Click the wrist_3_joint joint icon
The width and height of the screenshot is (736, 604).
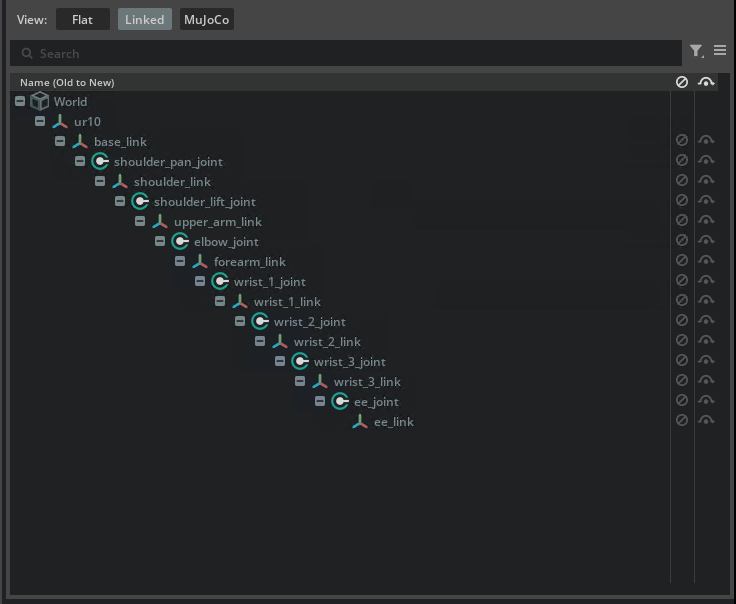coord(300,361)
